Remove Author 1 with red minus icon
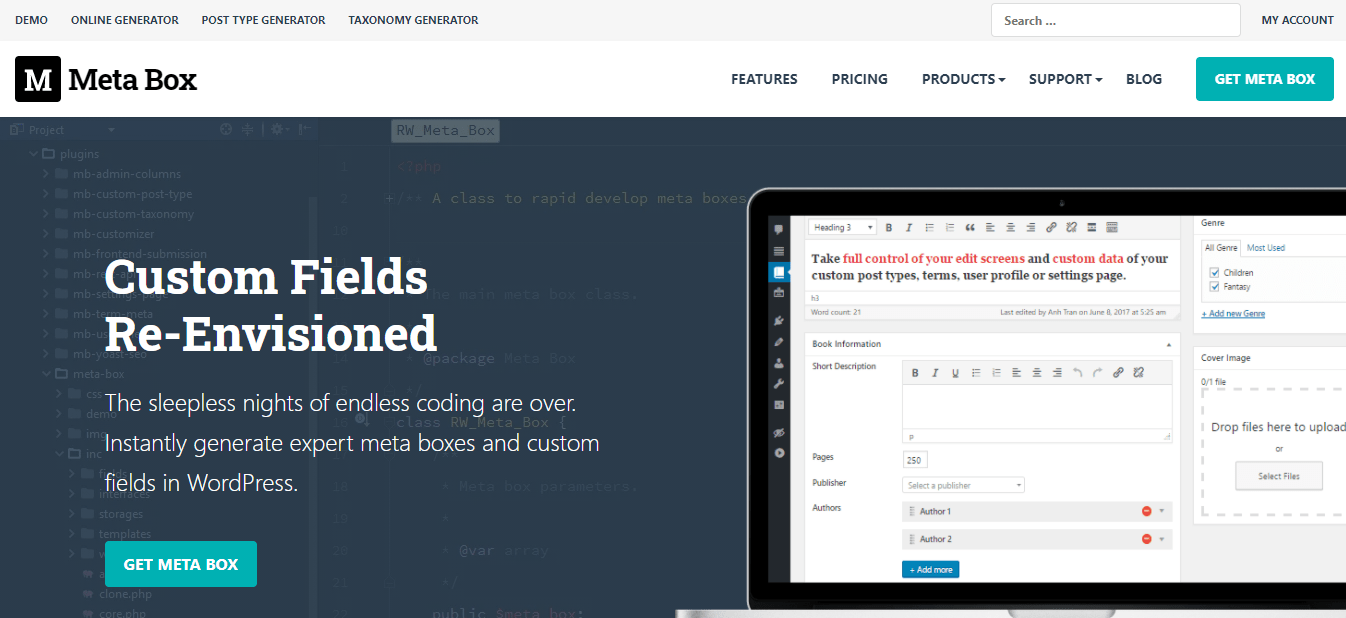This screenshot has height=618, width=1346. click(x=1146, y=511)
